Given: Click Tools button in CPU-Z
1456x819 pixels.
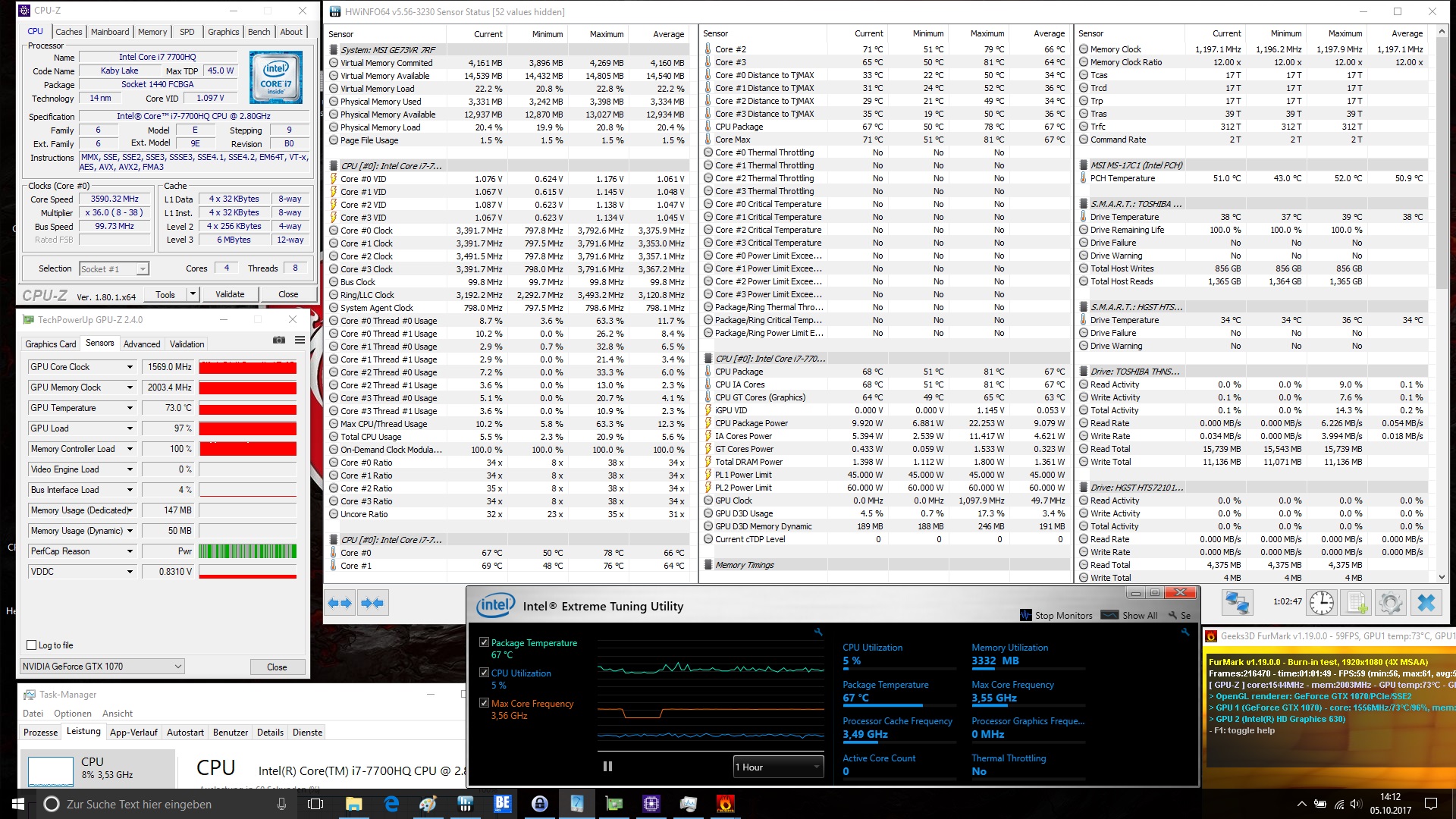Looking at the screenshot, I should pyautogui.click(x=165, y=295).
